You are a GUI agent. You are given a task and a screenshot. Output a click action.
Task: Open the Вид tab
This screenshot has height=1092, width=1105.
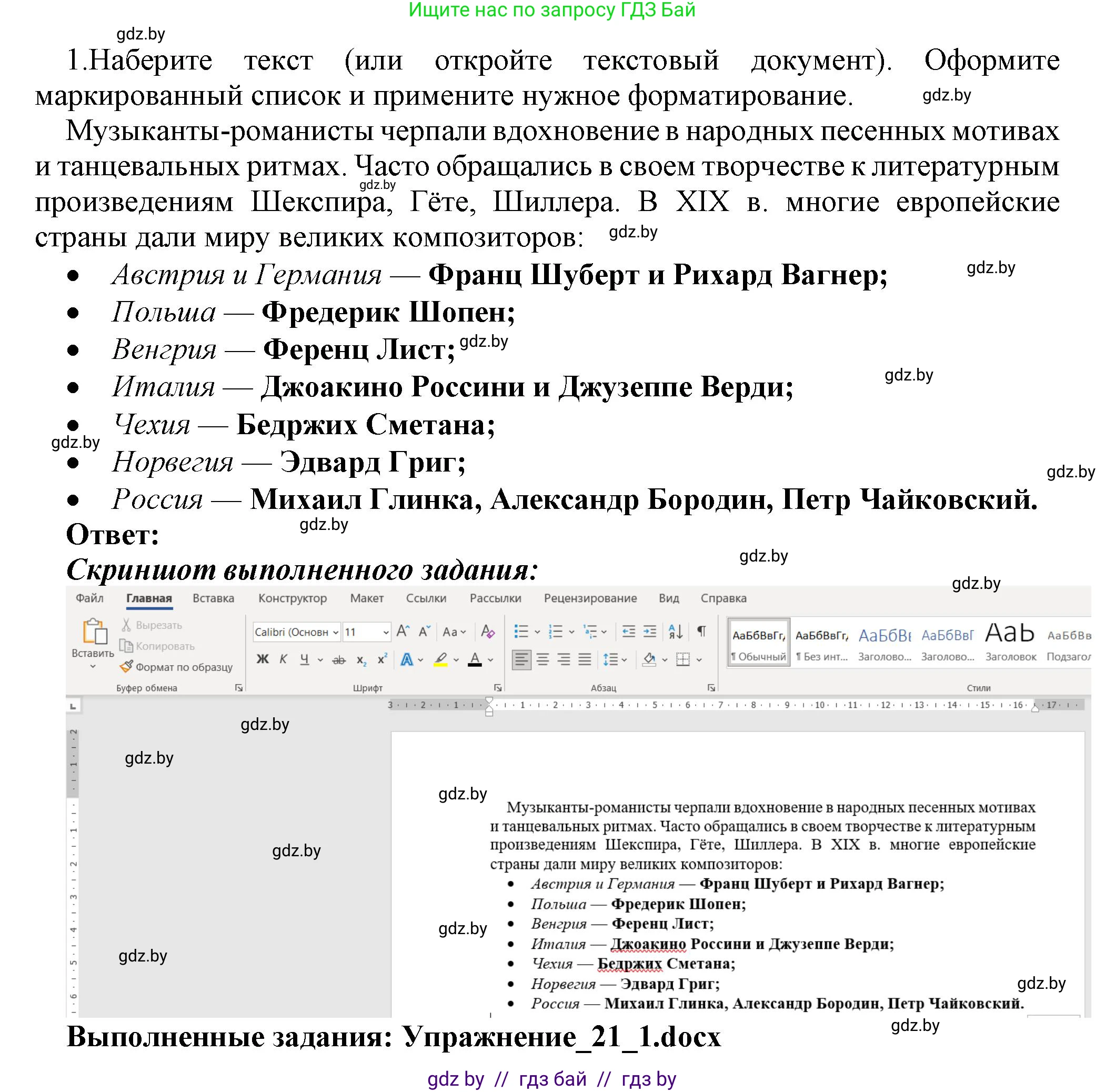point(669,598)
